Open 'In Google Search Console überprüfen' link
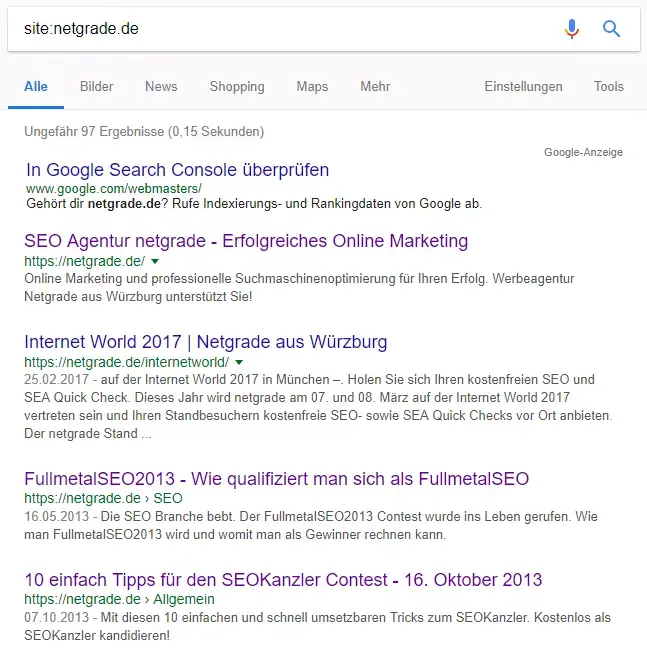Screen dimensions: 647x655 (177, 169)
